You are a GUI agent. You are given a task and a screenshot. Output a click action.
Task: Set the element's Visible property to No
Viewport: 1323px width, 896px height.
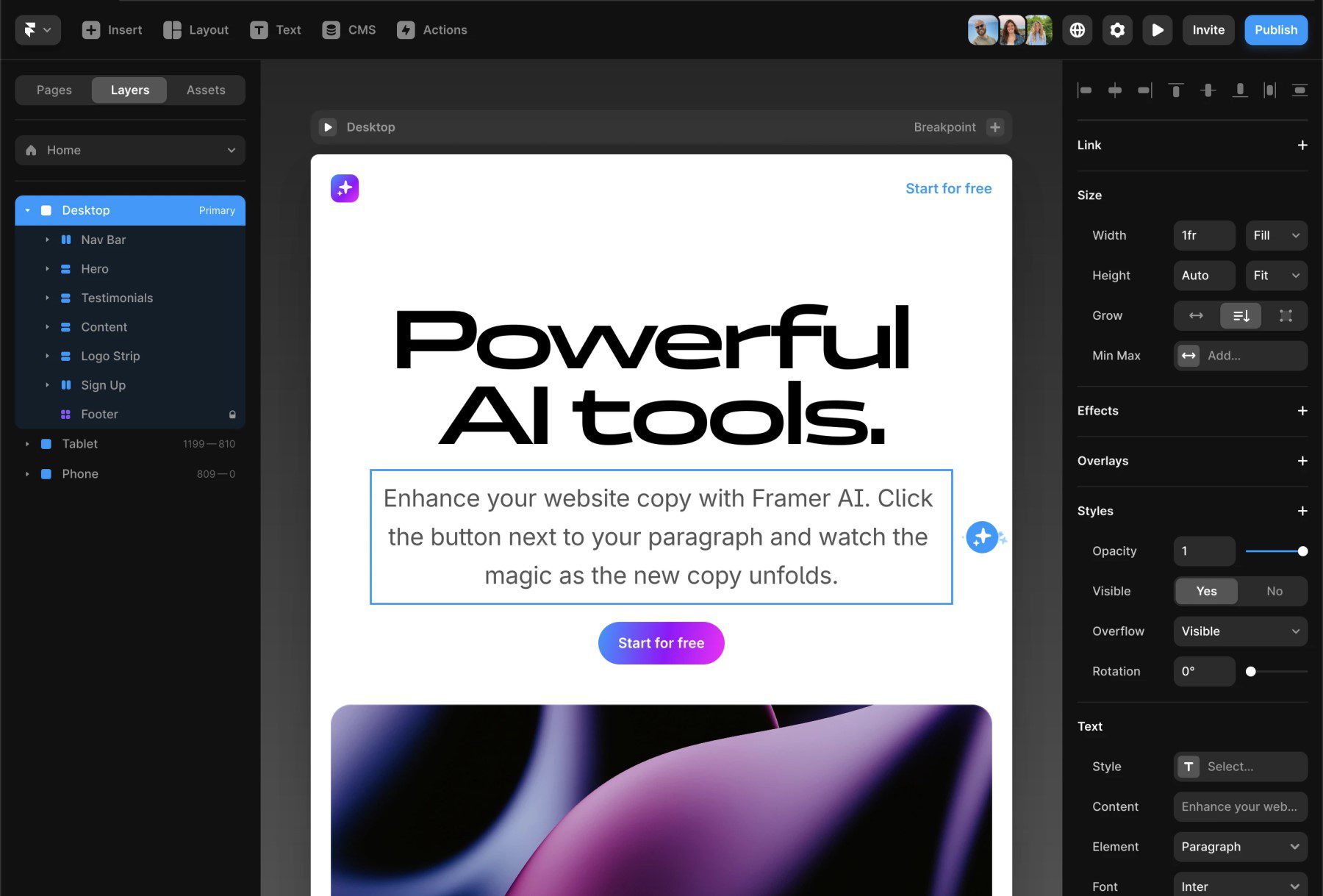(x=1274, y=591)
